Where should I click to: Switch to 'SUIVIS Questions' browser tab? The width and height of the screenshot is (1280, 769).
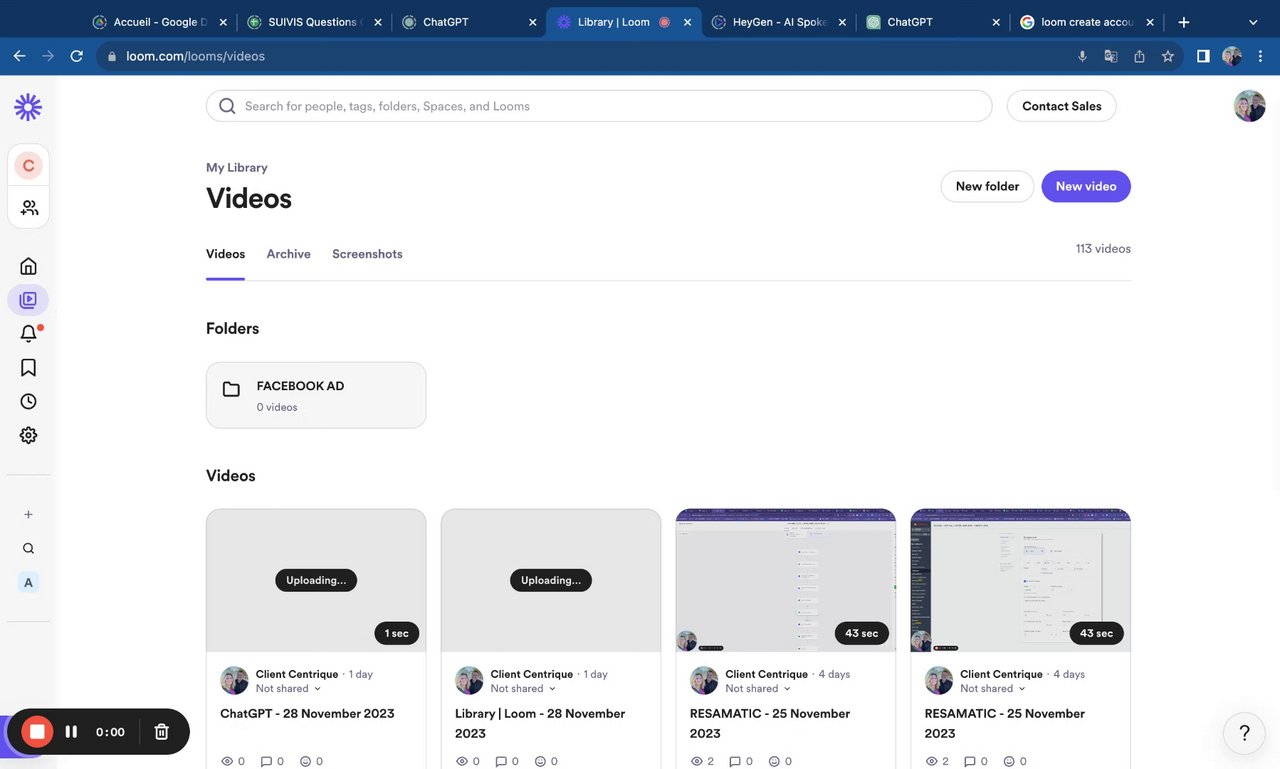point(313,22)
